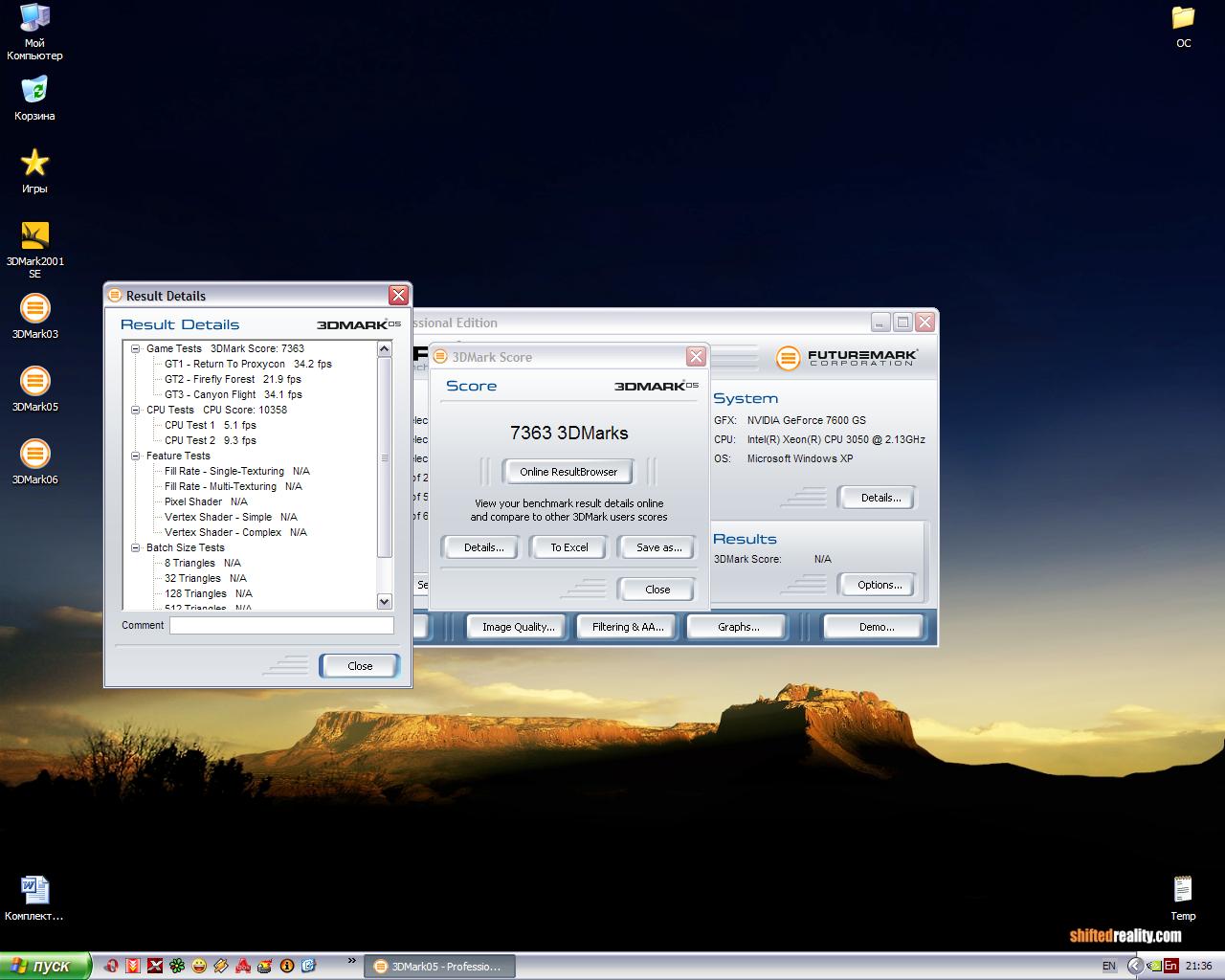Select GT3 - Canyon Flight row
Screen dimensions: 1225x980
pos(233,394)
